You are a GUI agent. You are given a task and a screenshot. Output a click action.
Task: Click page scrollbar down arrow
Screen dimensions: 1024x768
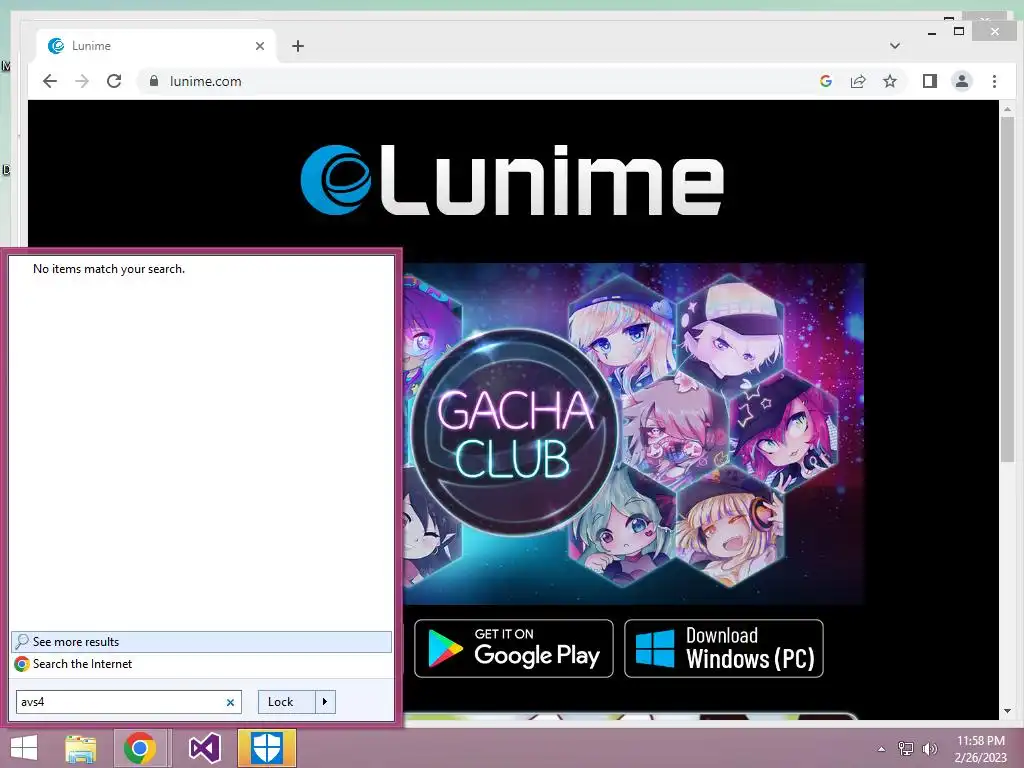(1007, 711)
